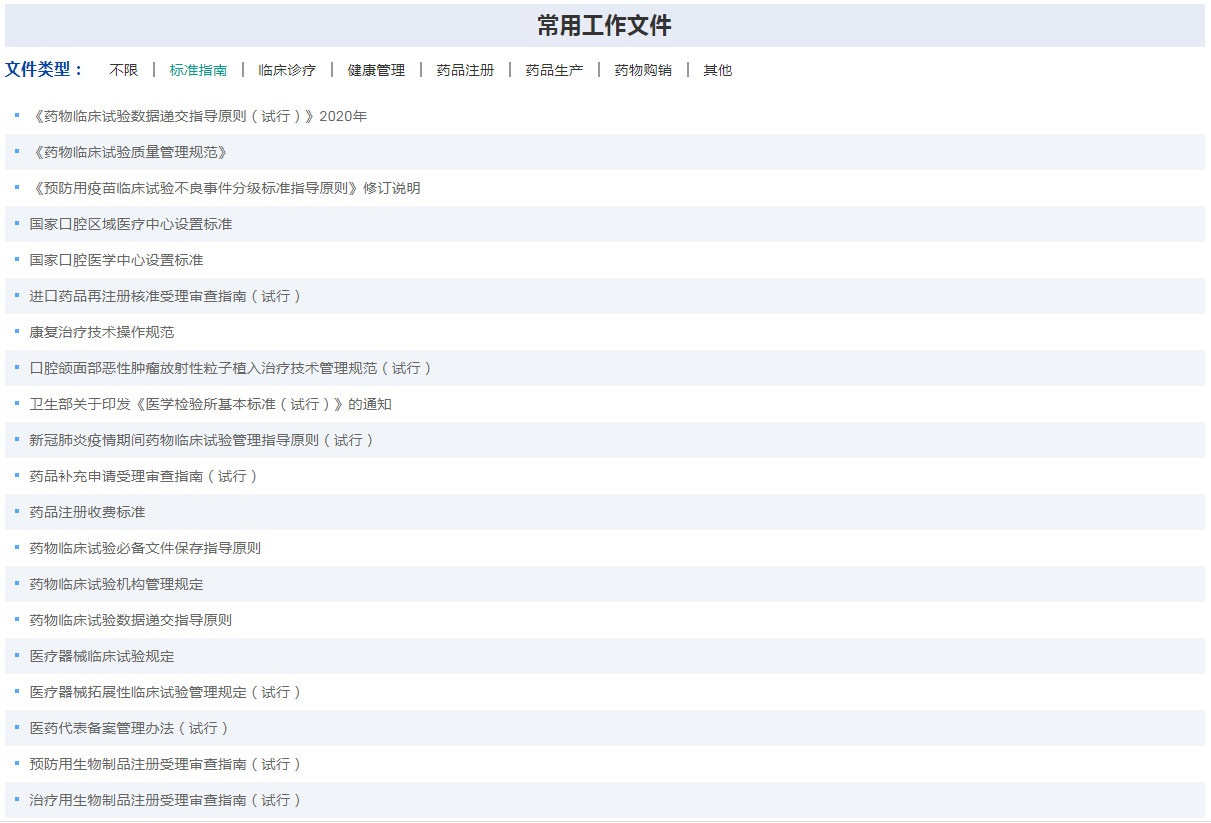Click 治疗用生物制品注册受理审查指南 link

(165, 800)
